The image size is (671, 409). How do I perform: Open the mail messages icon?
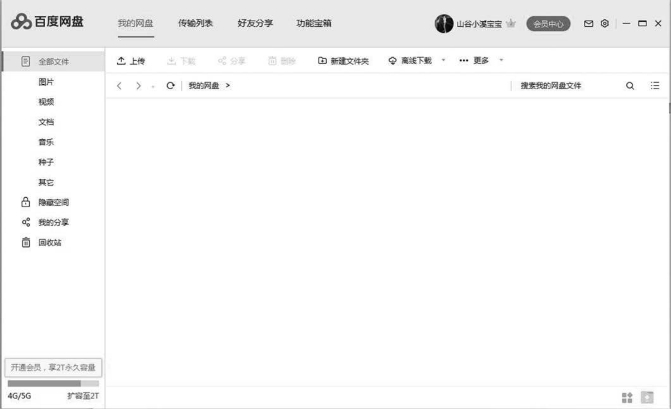(588, 24)
